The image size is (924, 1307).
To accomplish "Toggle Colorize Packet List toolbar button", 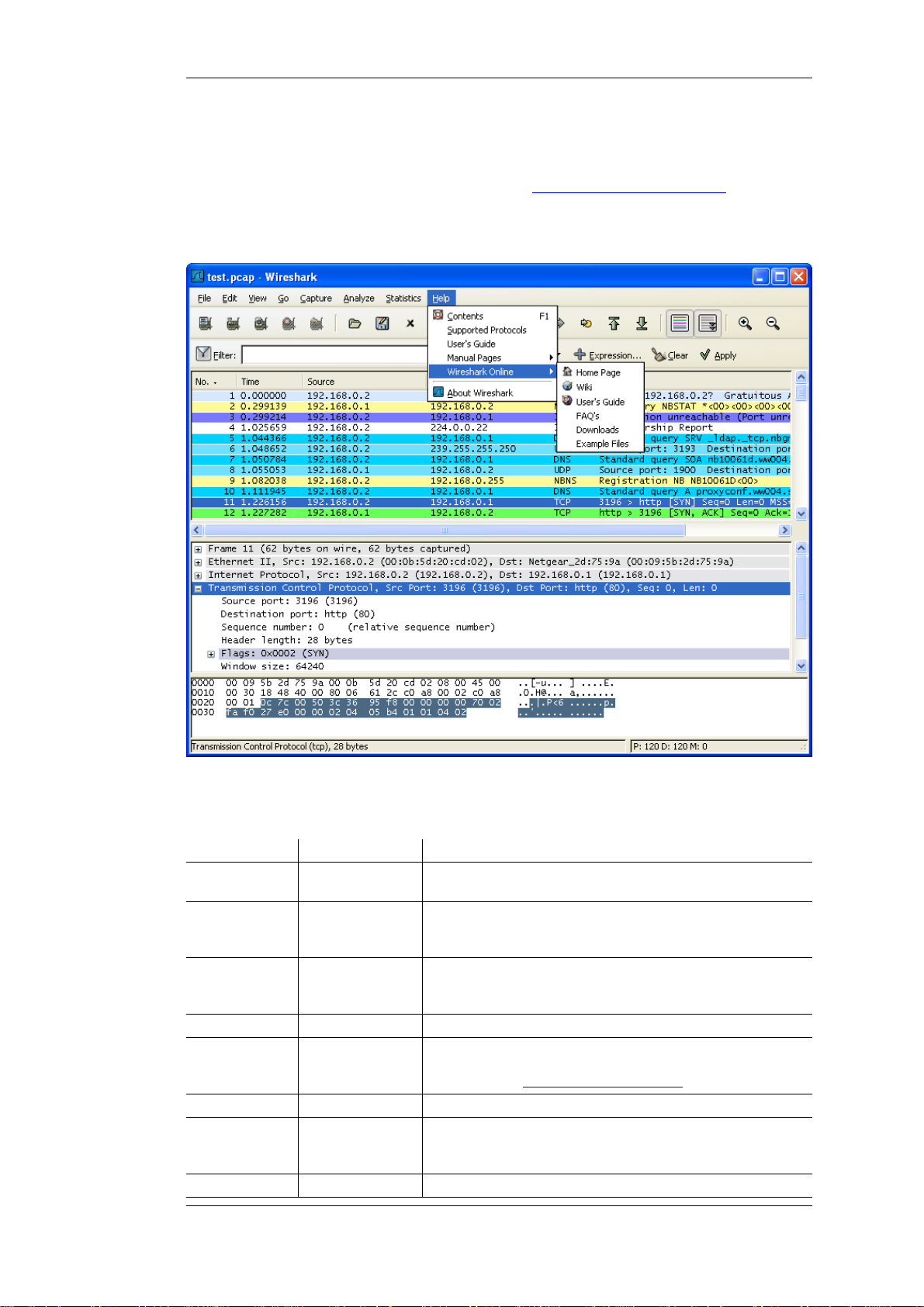I will tap(680, 323).
